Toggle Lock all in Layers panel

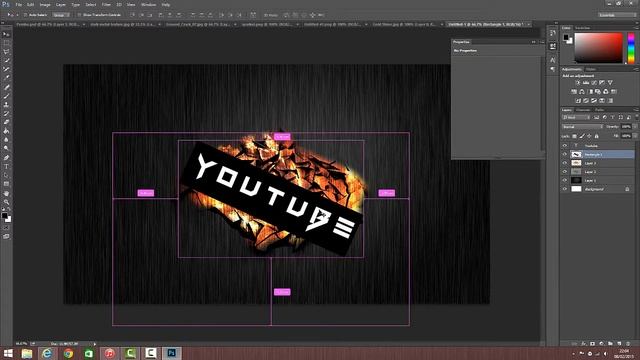[596, 136]
